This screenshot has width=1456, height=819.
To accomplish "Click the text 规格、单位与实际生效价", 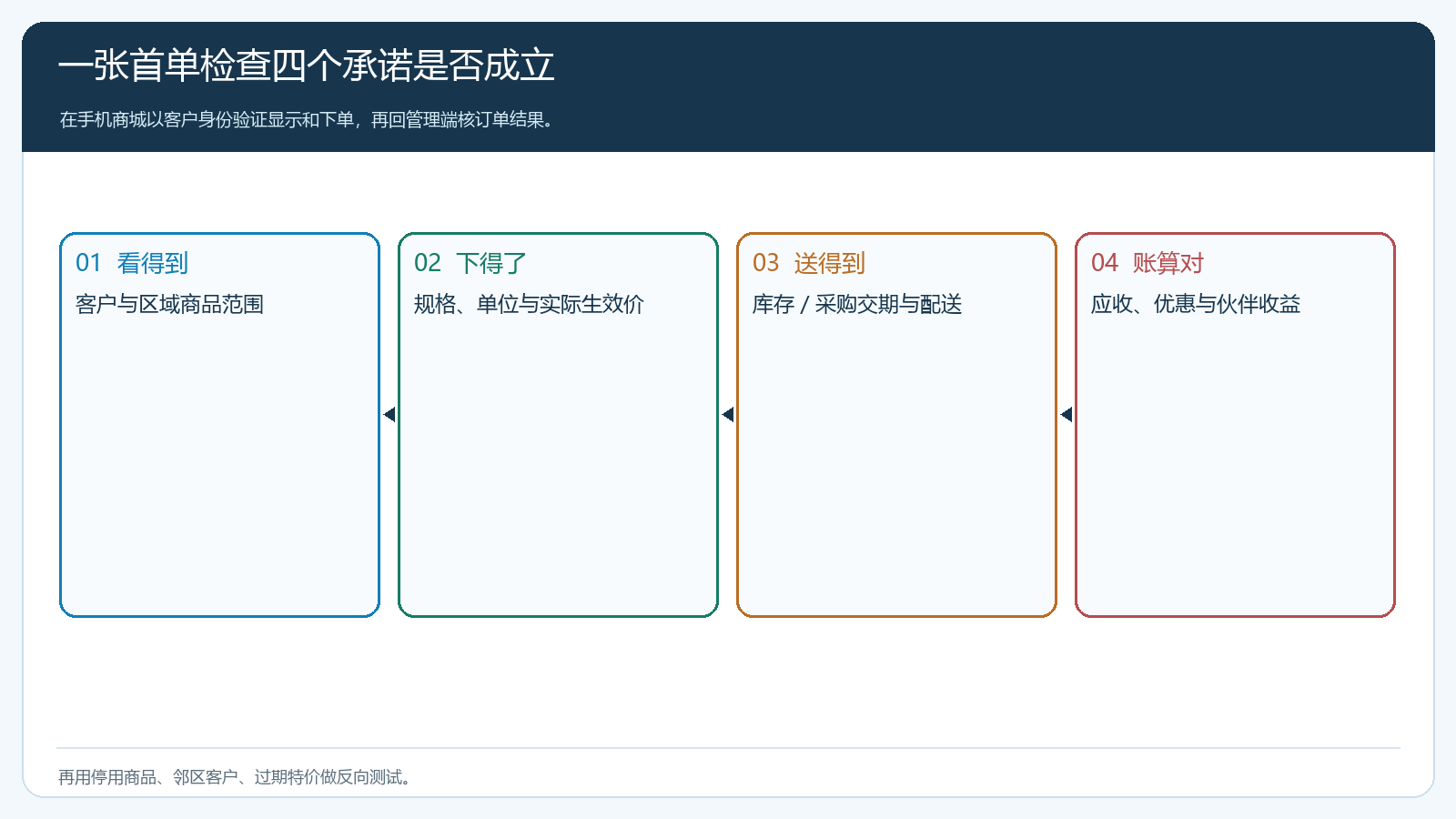I will [529, 304].
